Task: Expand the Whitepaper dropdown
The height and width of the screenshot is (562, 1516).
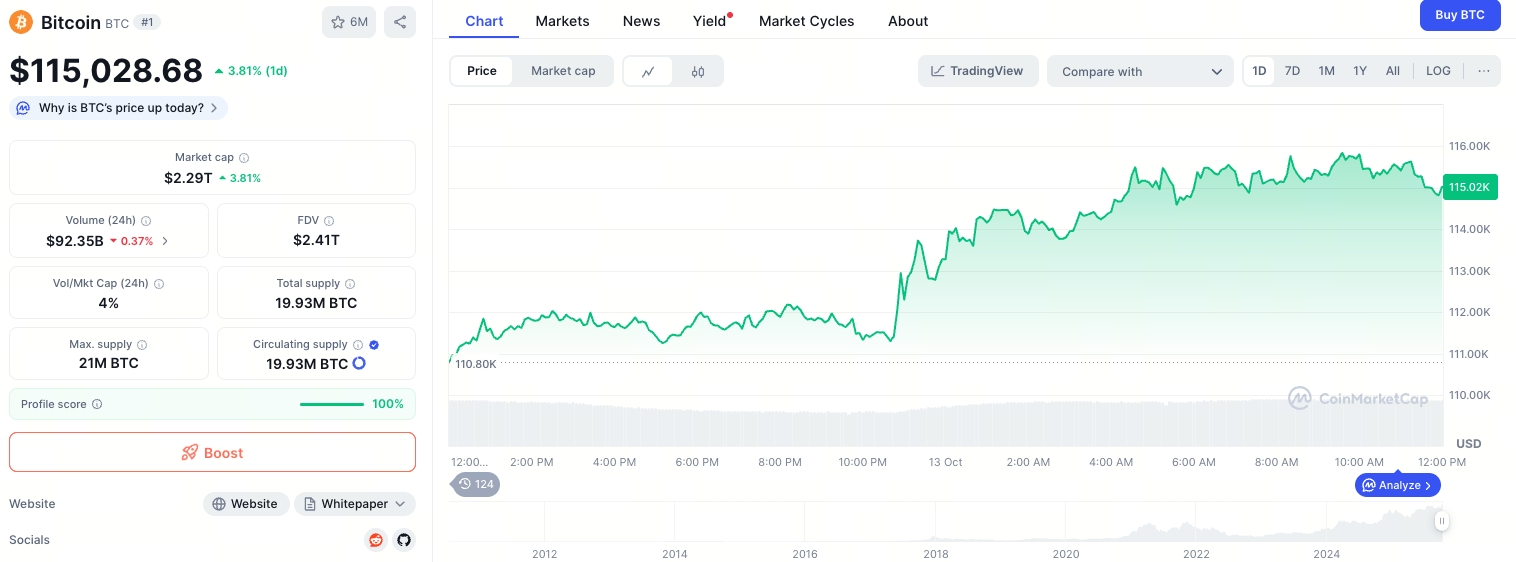Action: click(355, 504)
